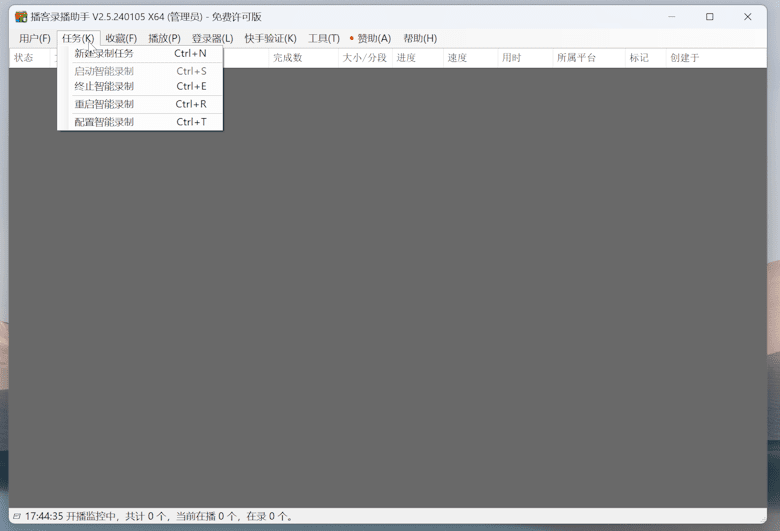Image resolution: width=780 pixels, height=531 pixels.
Task: Open the 工具(T) menu
Action: tap(324, 38)
